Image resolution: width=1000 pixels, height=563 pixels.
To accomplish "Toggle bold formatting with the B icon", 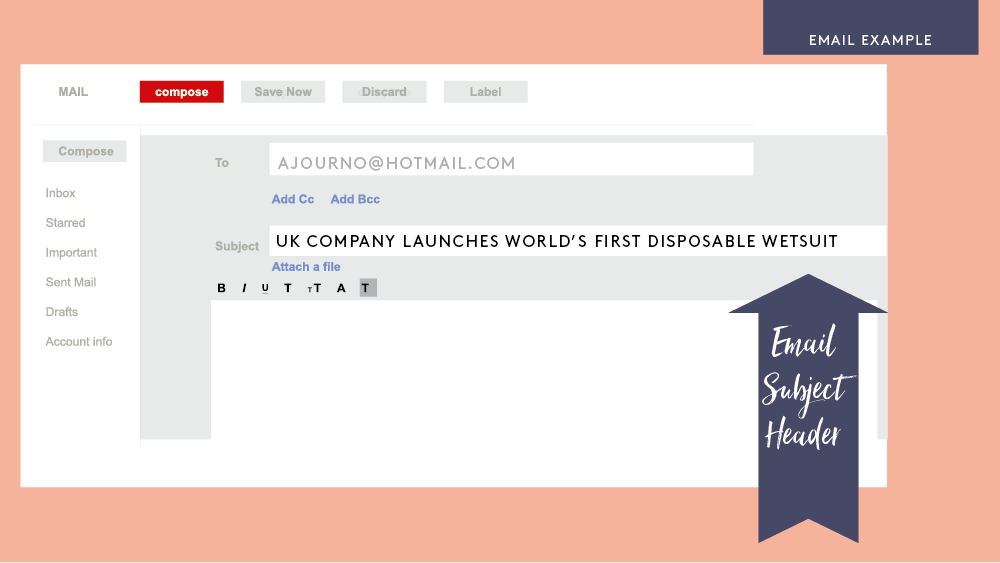I will (x=221, y=288).
